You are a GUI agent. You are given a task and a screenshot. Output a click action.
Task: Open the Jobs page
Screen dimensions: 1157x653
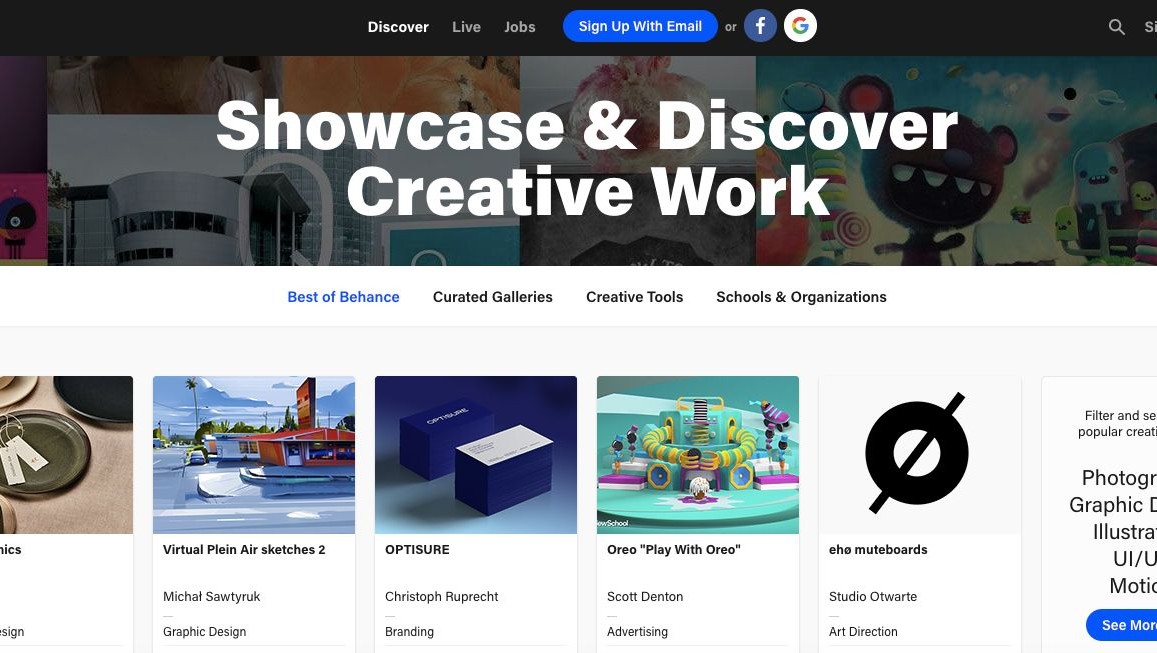(x=519, y=27)
